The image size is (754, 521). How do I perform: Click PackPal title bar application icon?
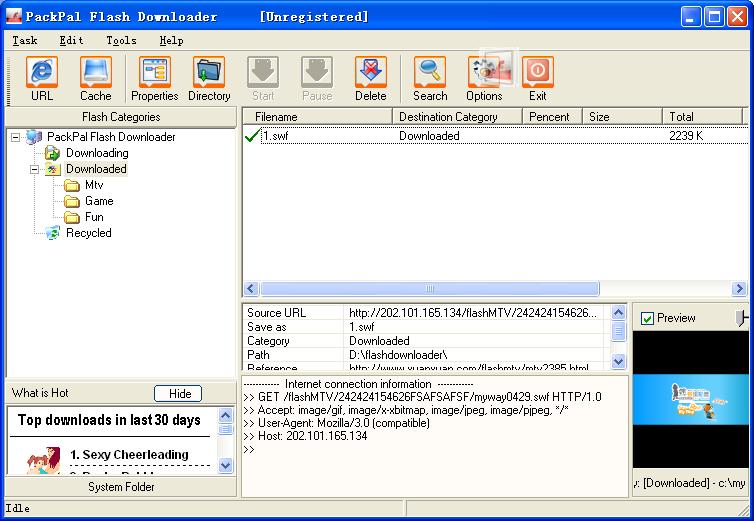click(x=13, y=16)
